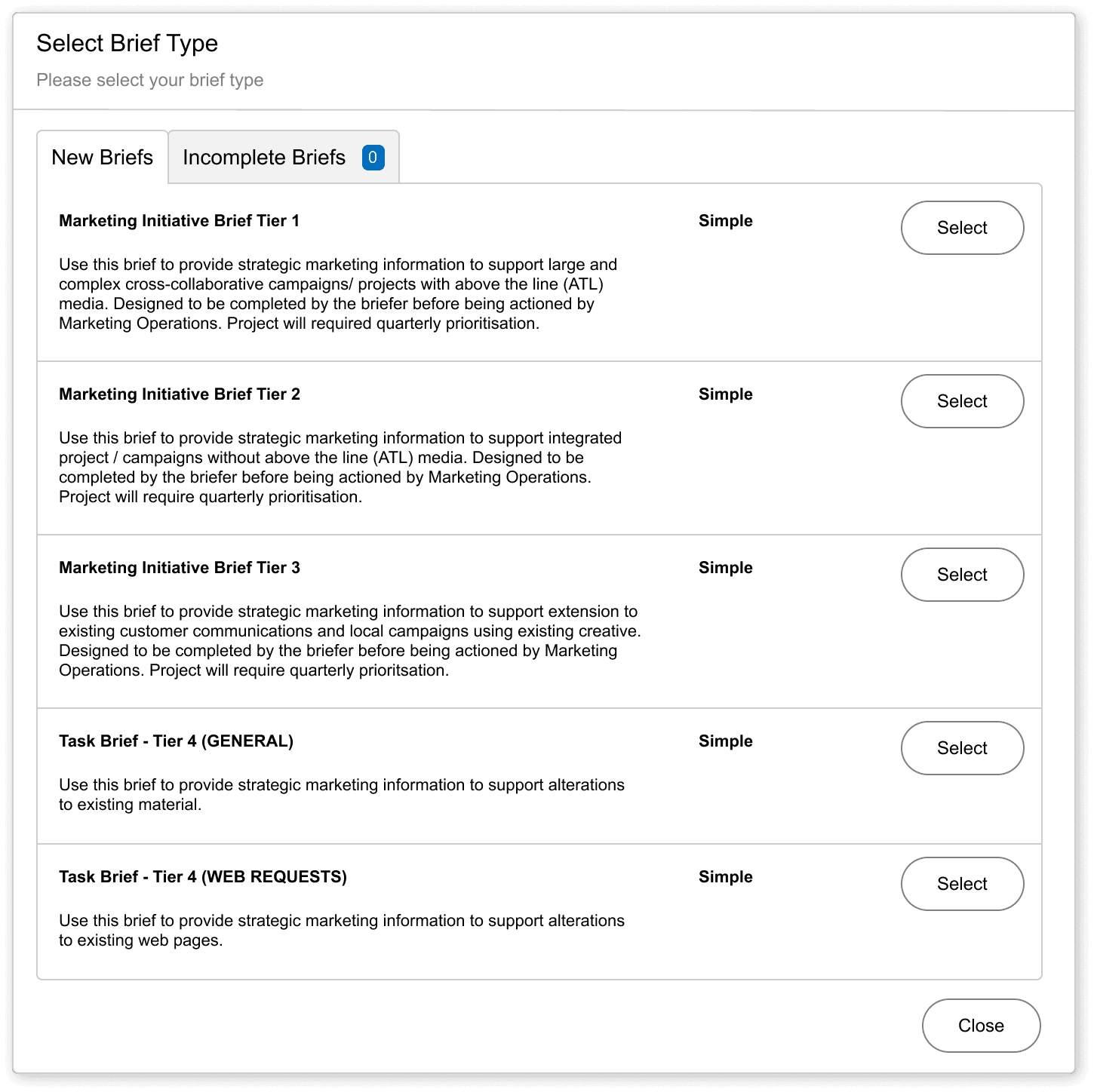Click the Marketing Initiative Brief Tier 3 title
This screenshot has height=1092, width=1094.
tap(179, 567)
